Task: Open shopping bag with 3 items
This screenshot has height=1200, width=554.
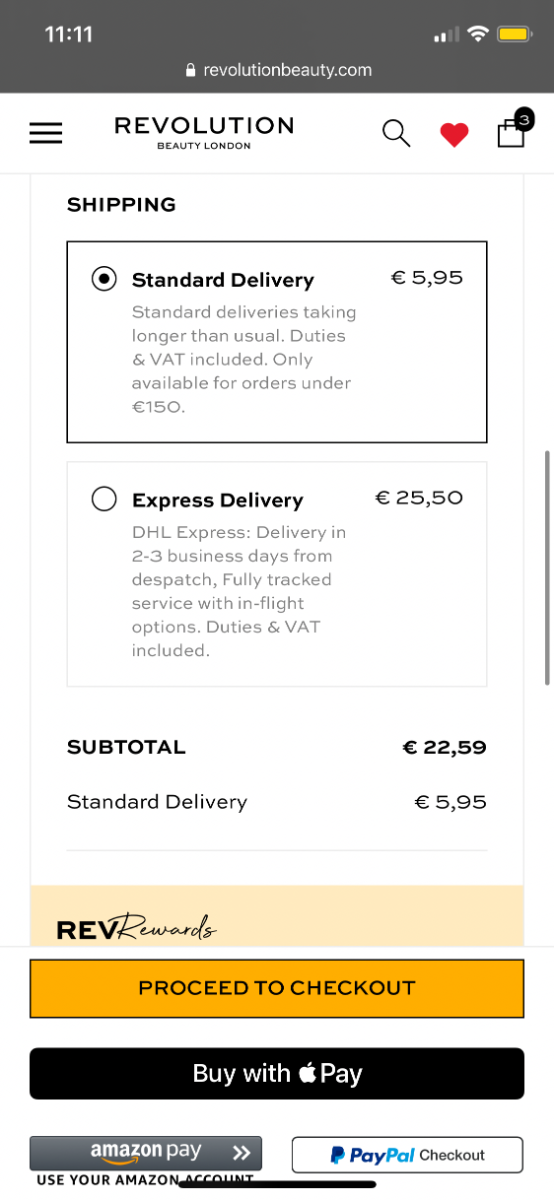Action: [x=513, y=129]
